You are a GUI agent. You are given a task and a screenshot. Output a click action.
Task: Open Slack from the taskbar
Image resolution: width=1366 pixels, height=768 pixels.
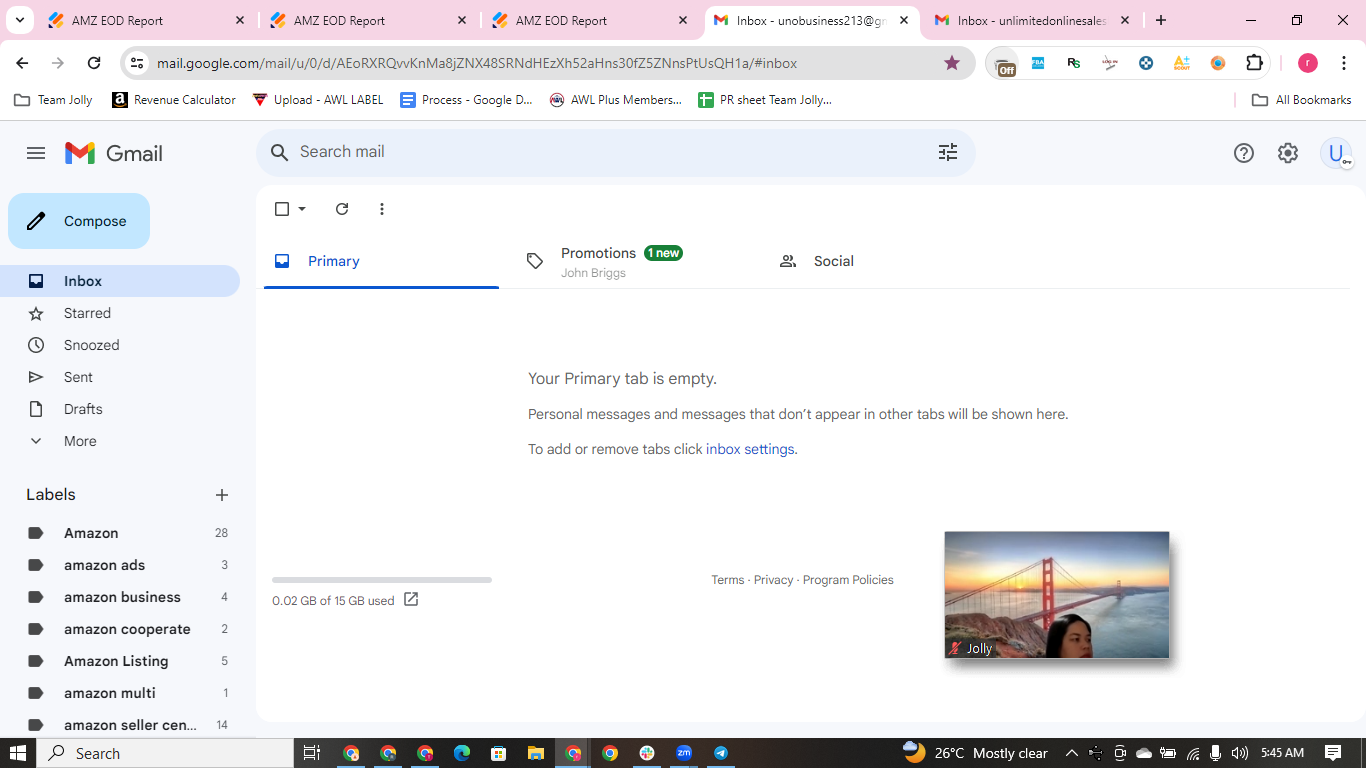647,753
